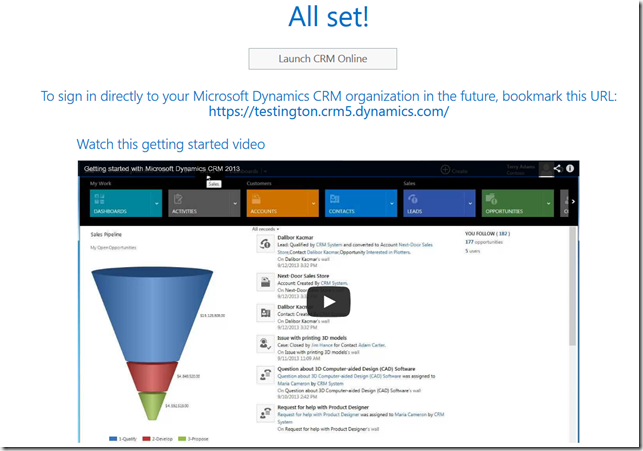
Task: Click the blue Qualify funnel segment
Action: [x=152, y=314]
